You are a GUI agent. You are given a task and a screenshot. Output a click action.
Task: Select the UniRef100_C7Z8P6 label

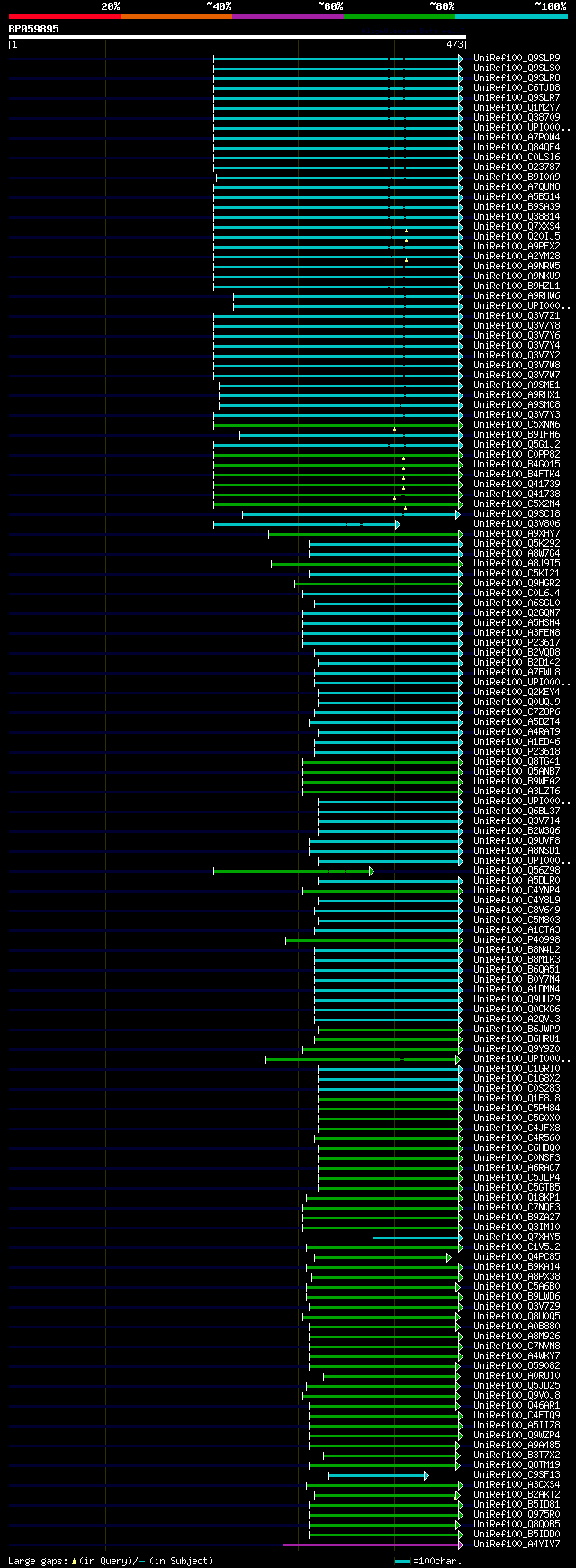(517, 711)
